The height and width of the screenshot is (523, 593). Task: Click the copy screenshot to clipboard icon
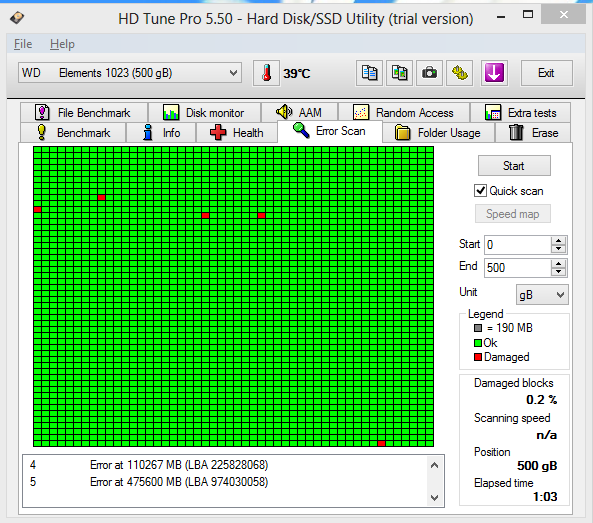(399, 73)
